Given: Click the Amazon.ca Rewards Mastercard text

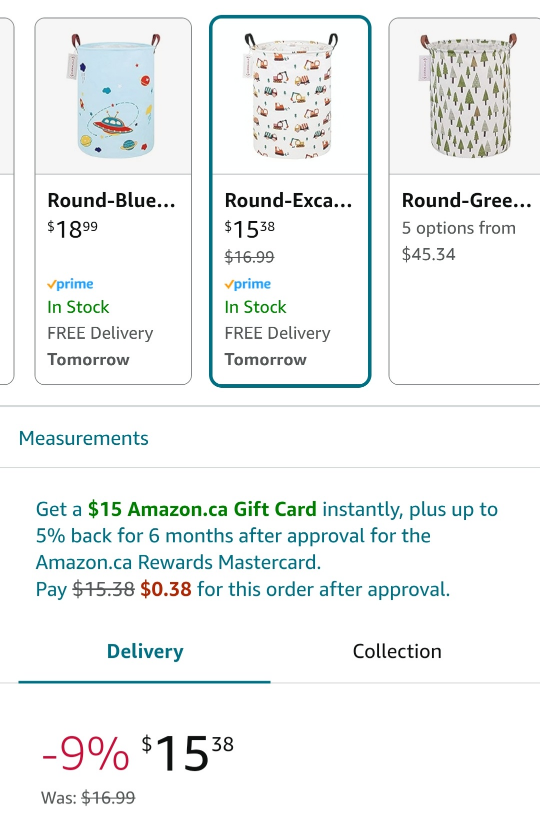Looking at the screenshot, I should [x=178, y=562].
